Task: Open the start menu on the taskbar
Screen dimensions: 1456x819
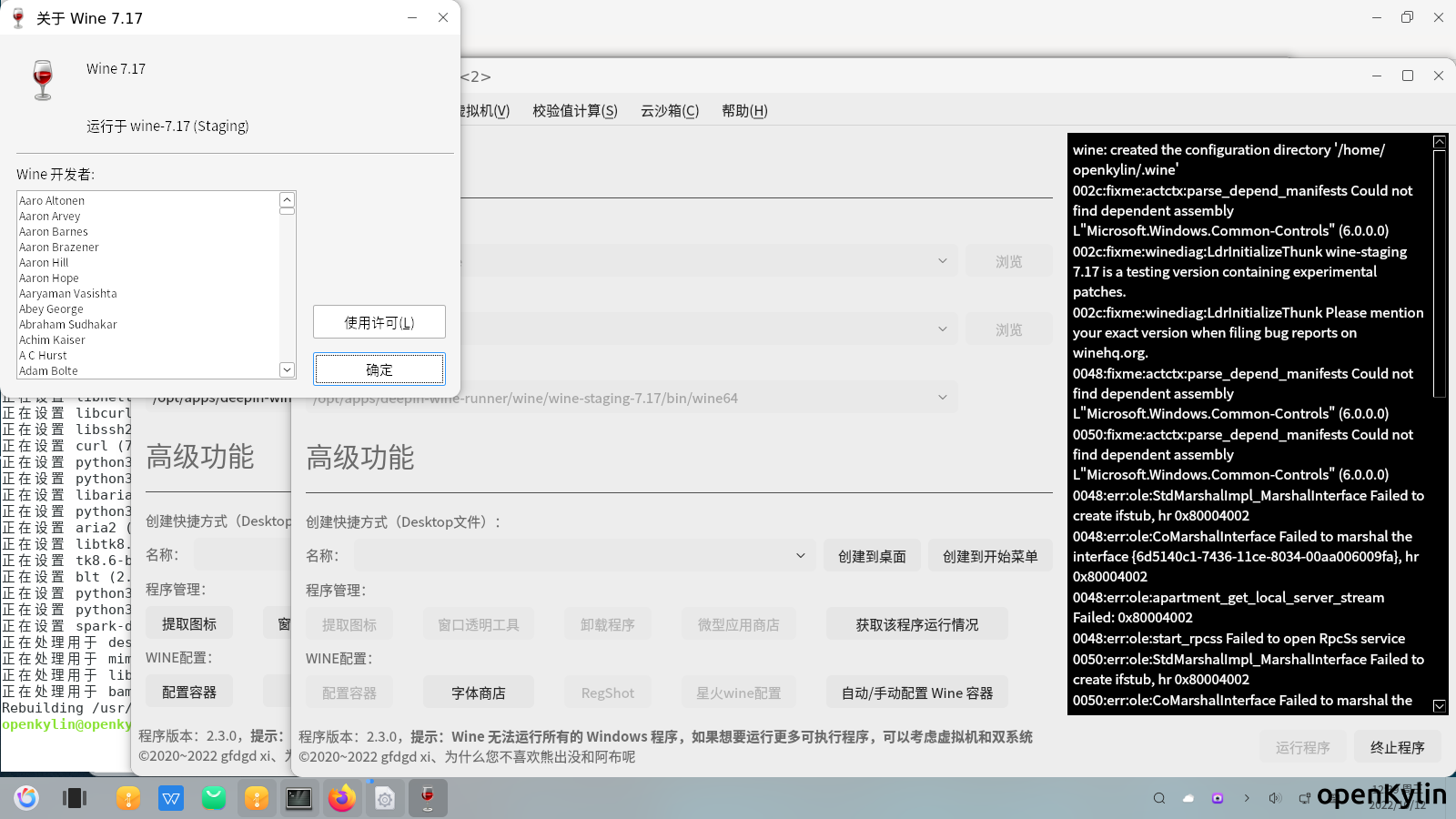Action: [26, 798]
